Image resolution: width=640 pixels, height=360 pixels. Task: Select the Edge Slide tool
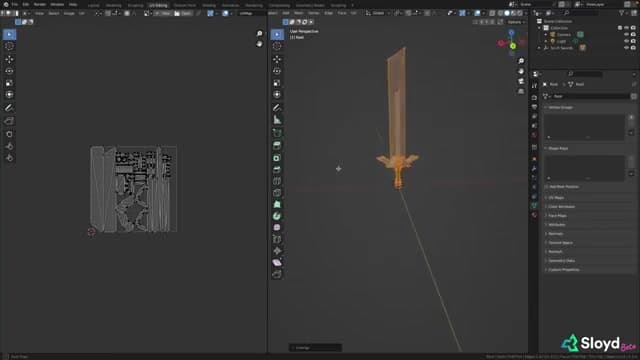(277, 240)
